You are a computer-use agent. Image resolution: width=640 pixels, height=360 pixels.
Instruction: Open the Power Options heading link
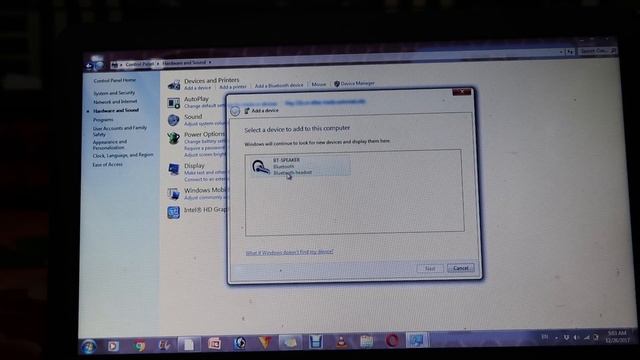[204, 134]
